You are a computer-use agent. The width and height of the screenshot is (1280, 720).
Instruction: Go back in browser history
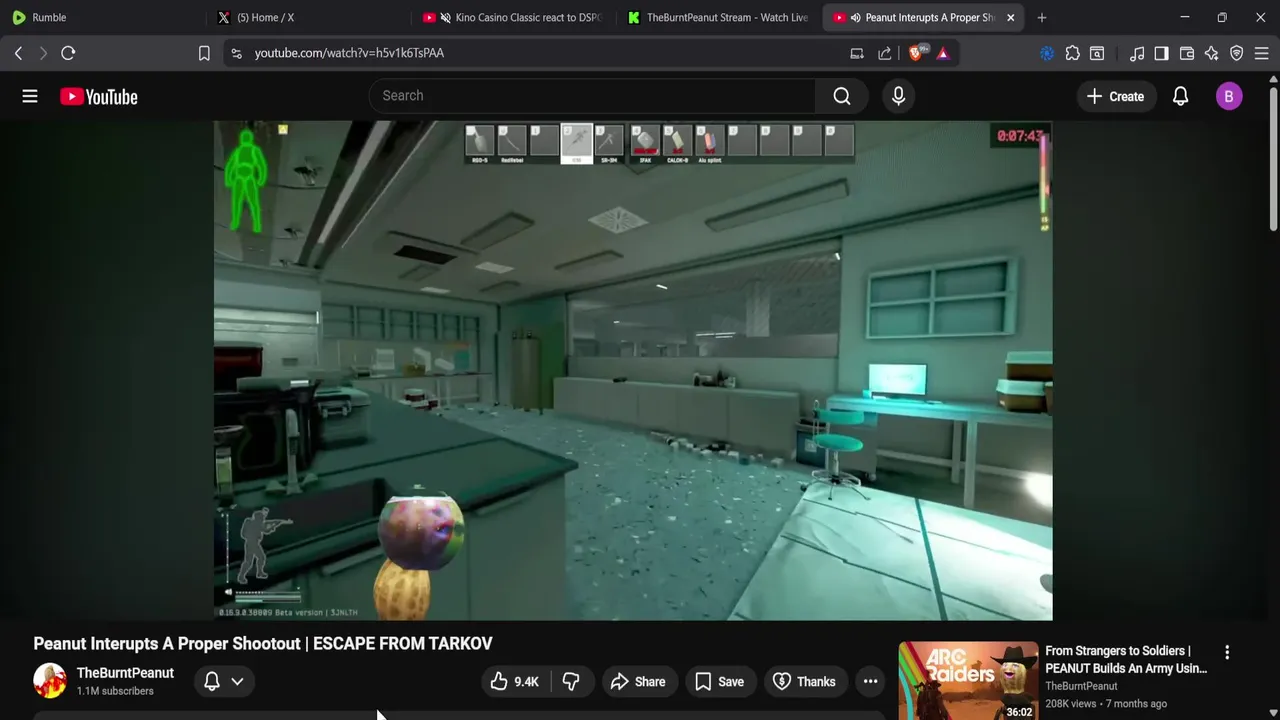click(x=18, y=53)
